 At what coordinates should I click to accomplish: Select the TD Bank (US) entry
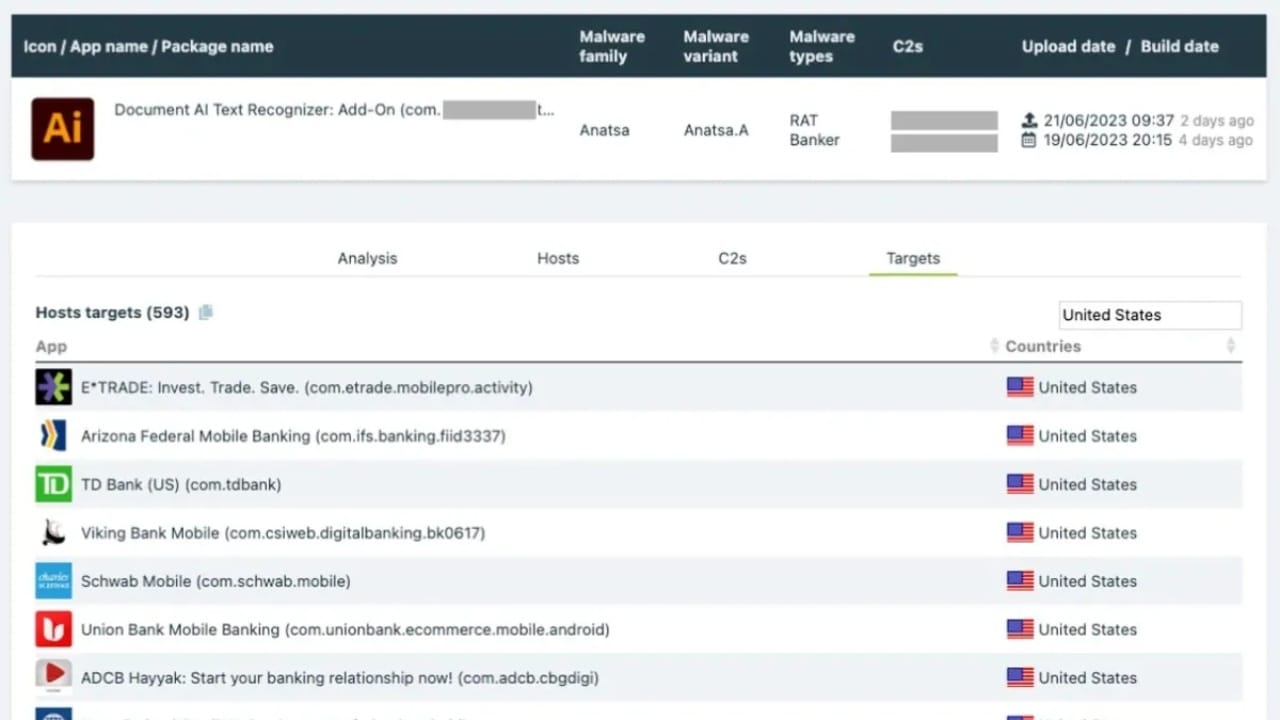pyautogui.click(x=181, y=484)
